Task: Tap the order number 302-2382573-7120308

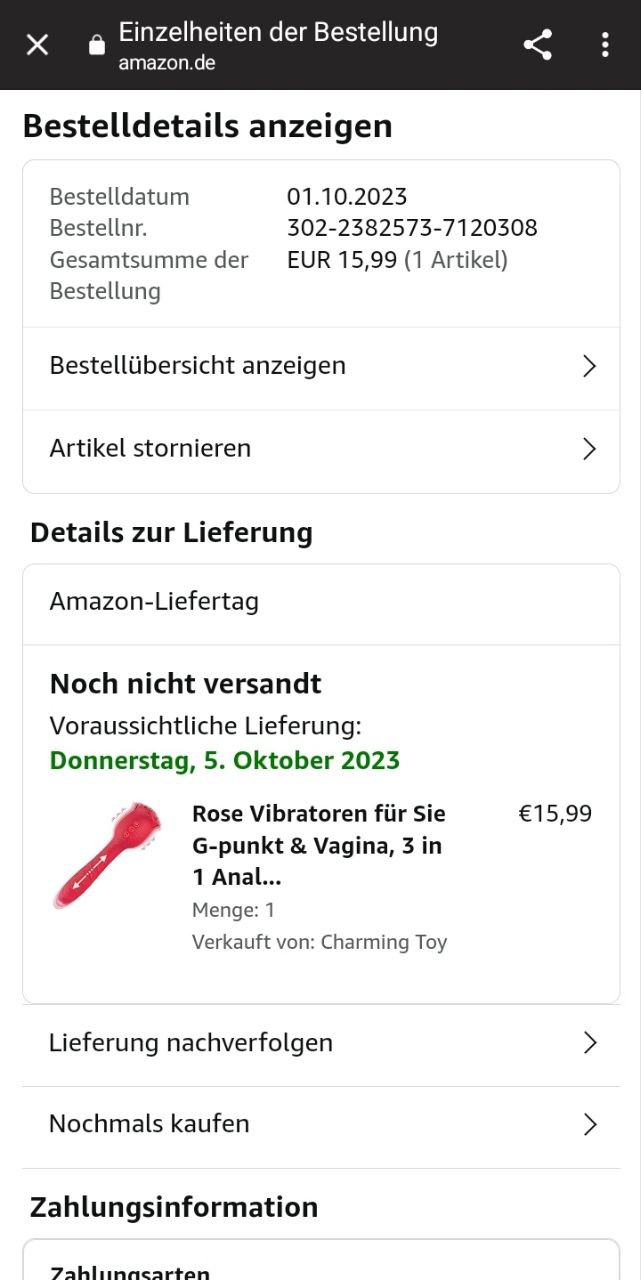Action: [x=412, y=228]
